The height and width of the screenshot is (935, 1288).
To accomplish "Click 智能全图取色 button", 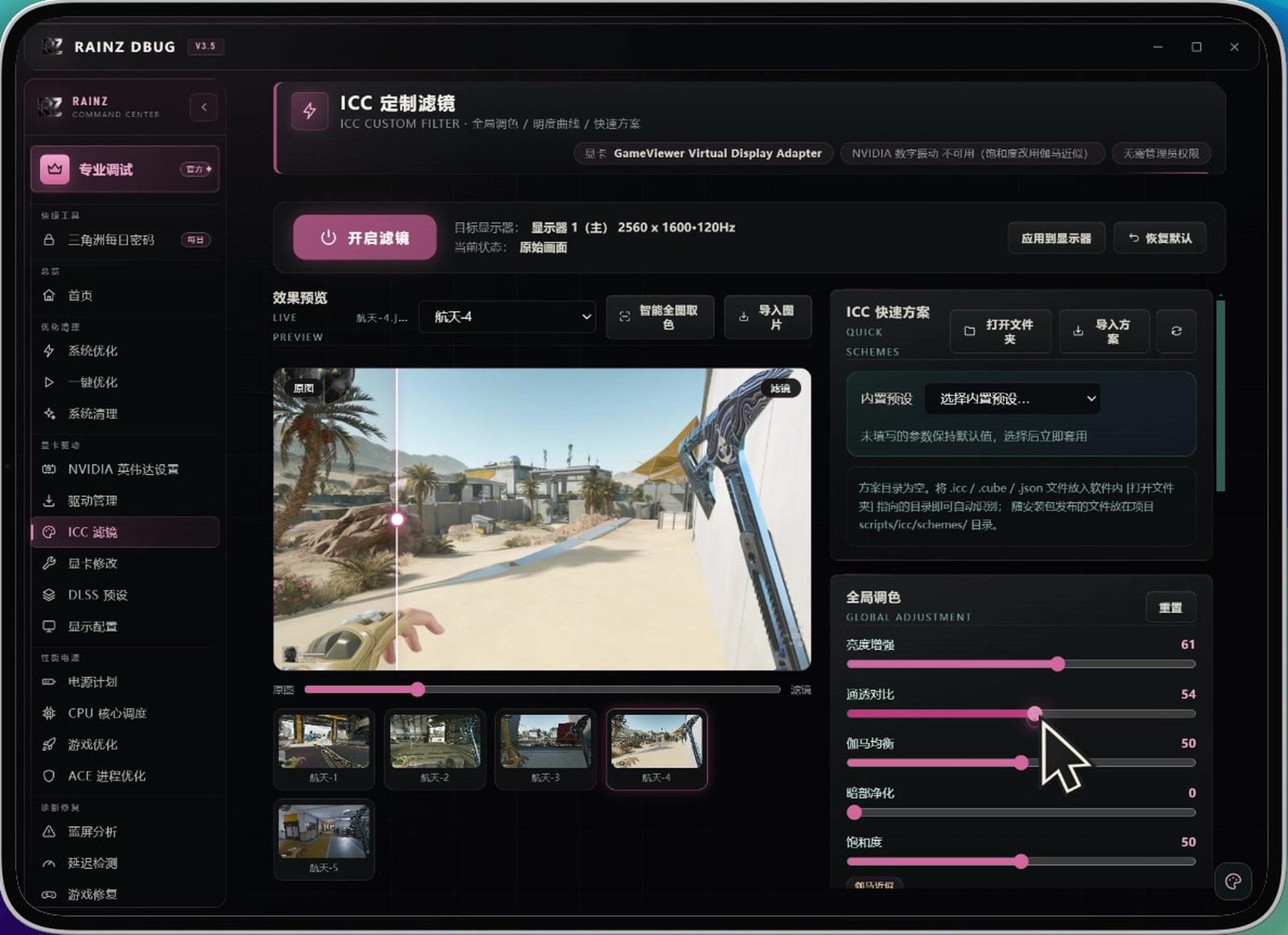I will [660, 317].
